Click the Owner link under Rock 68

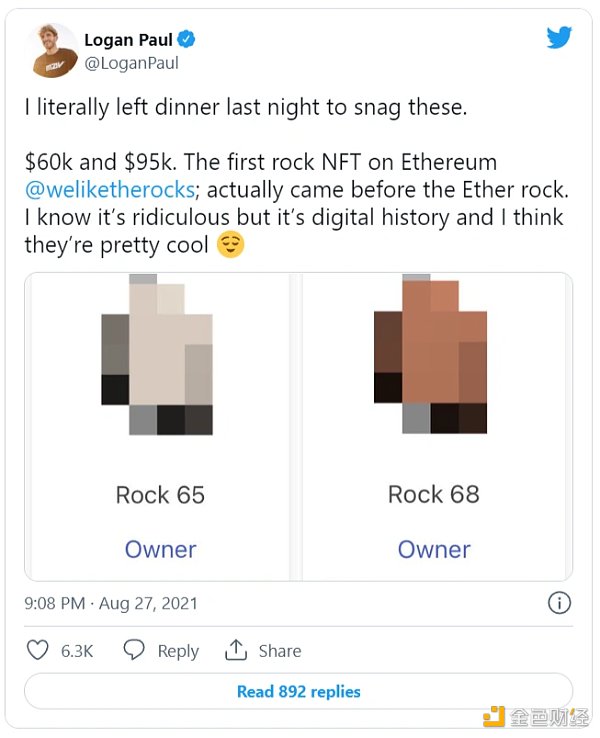pyautogui.click(x=433, y=549)
